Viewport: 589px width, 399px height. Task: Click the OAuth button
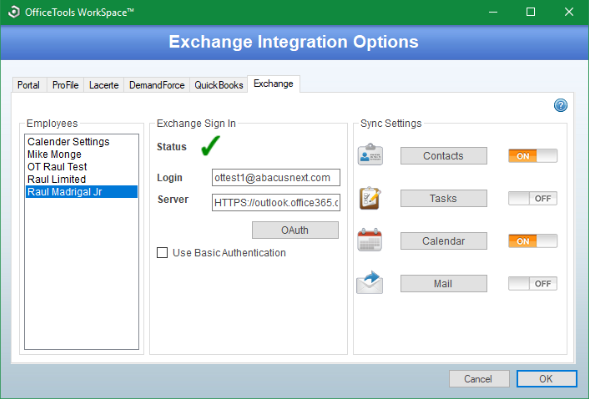pos(295,230)
